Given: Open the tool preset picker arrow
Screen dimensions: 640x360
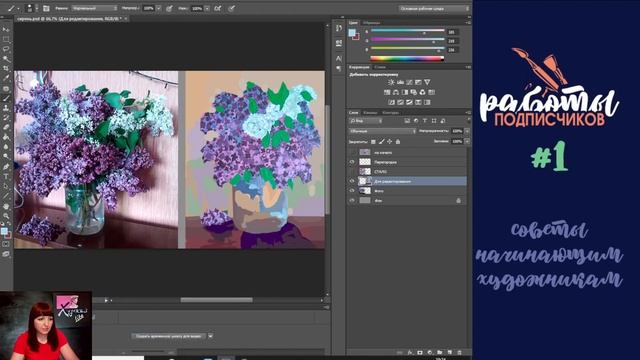Looking at the screenshot, I should (18, 8).
